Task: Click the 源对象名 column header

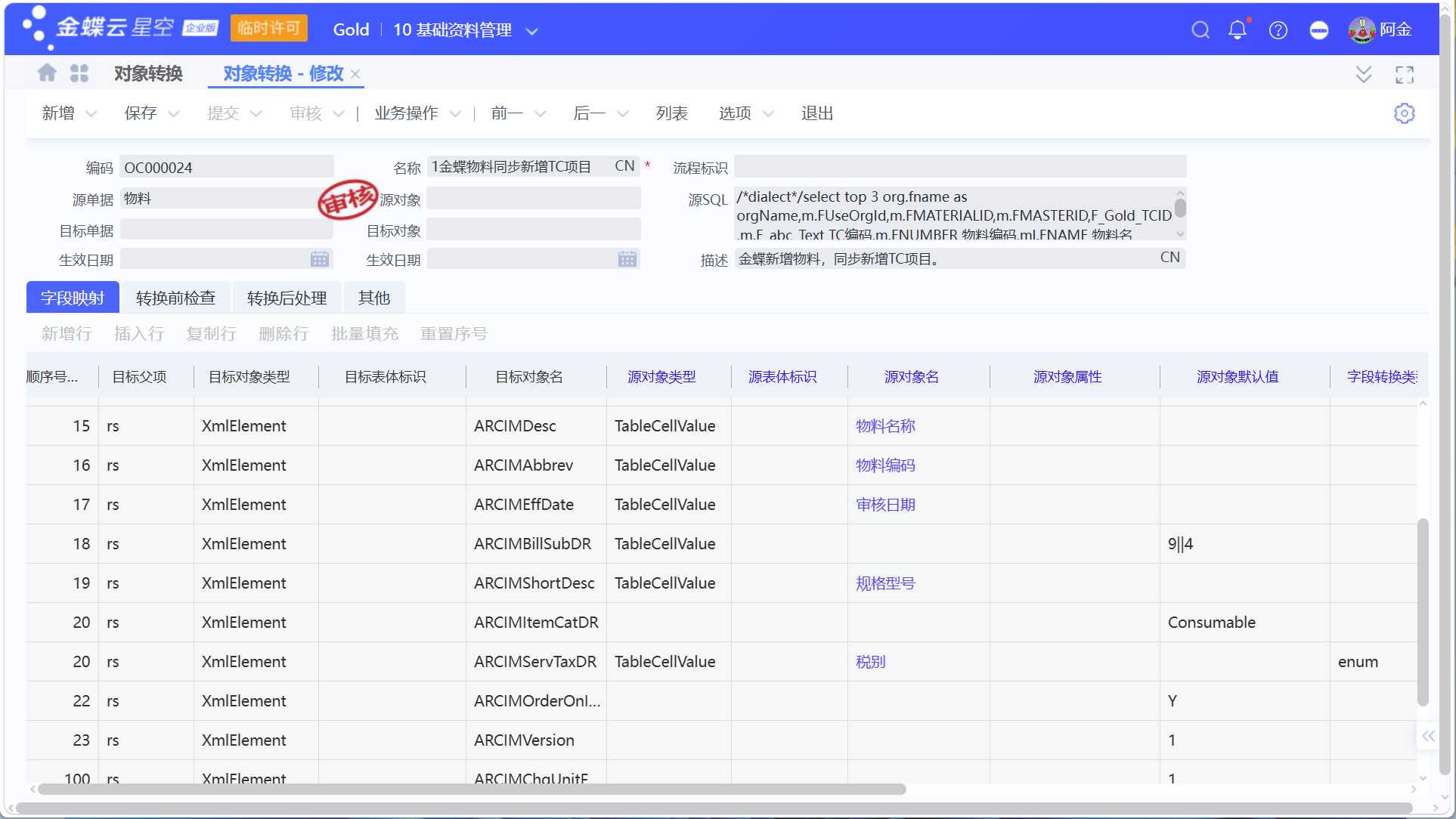Action: point(912,376)
